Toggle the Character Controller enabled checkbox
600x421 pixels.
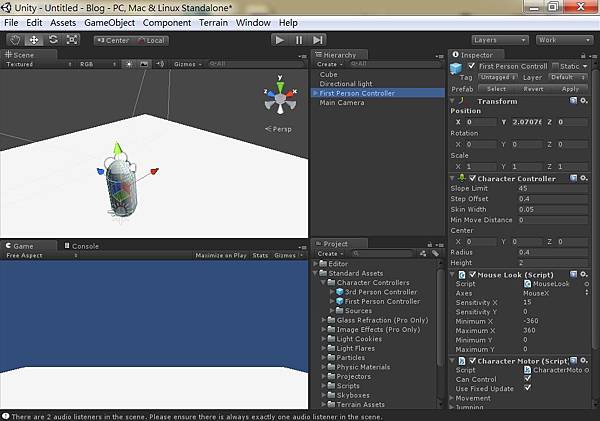click(473, 178)
